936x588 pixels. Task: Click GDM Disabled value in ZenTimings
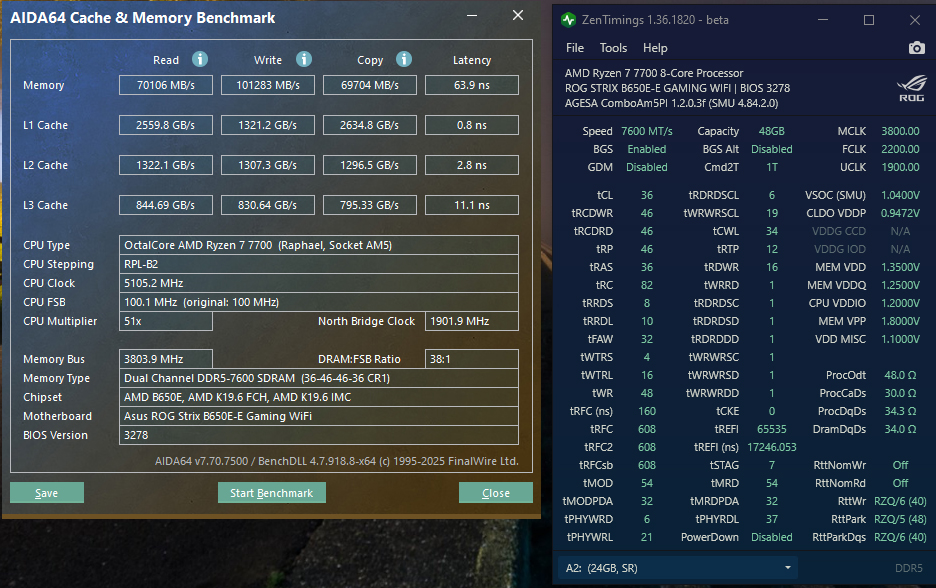tap(646, 167)
